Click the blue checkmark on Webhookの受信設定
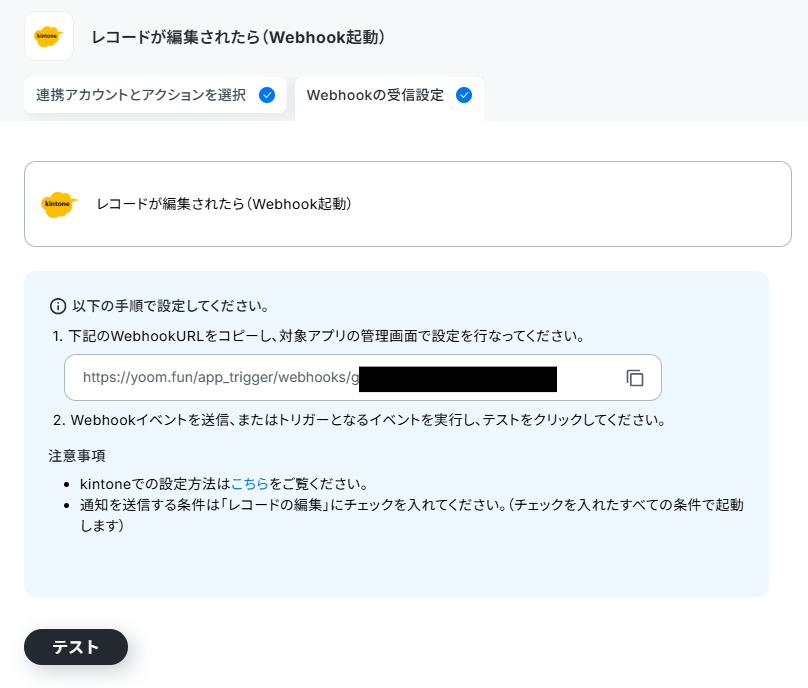This screenshot has width=808, height=688. pos(464,95)
